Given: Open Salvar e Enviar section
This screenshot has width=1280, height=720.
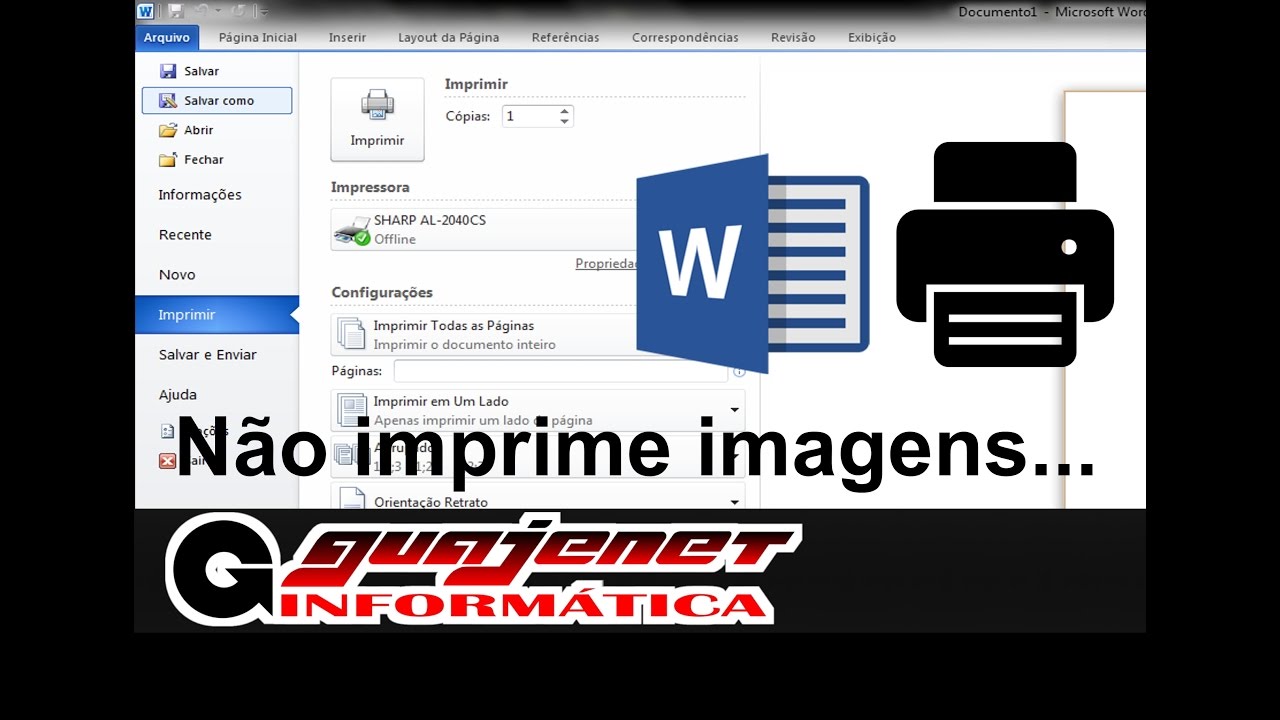Looking at the screenshot, I should click(207, 355).
